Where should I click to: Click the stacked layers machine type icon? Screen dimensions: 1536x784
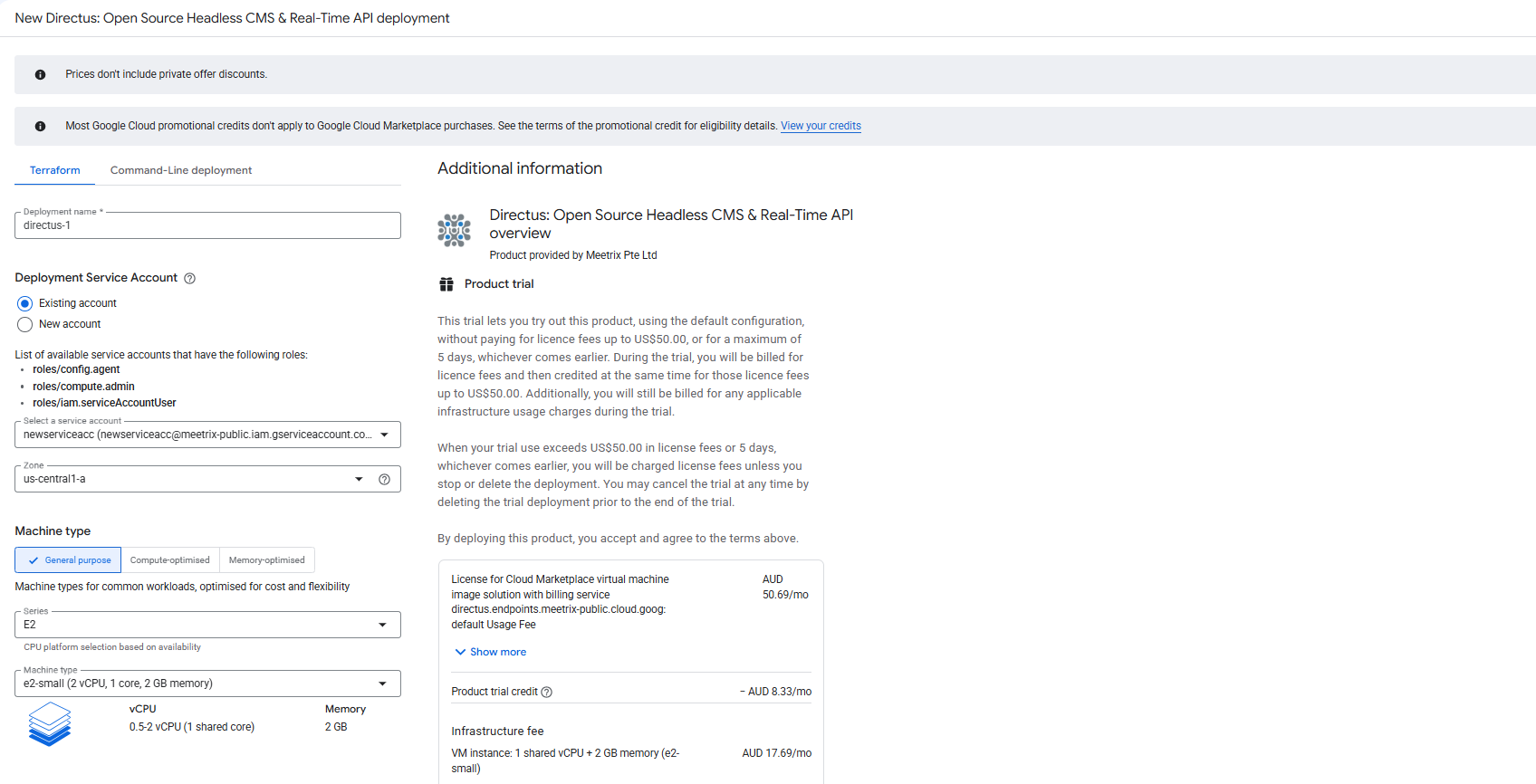(x=49, y=723)
